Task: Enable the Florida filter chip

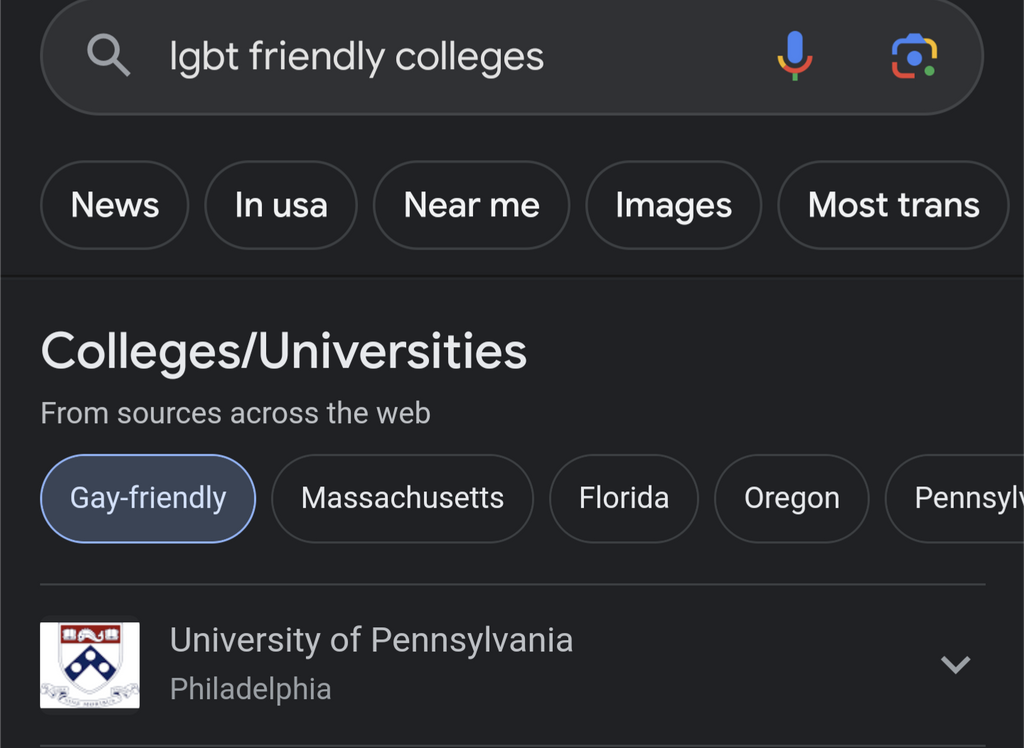Action: coord(624,498)
